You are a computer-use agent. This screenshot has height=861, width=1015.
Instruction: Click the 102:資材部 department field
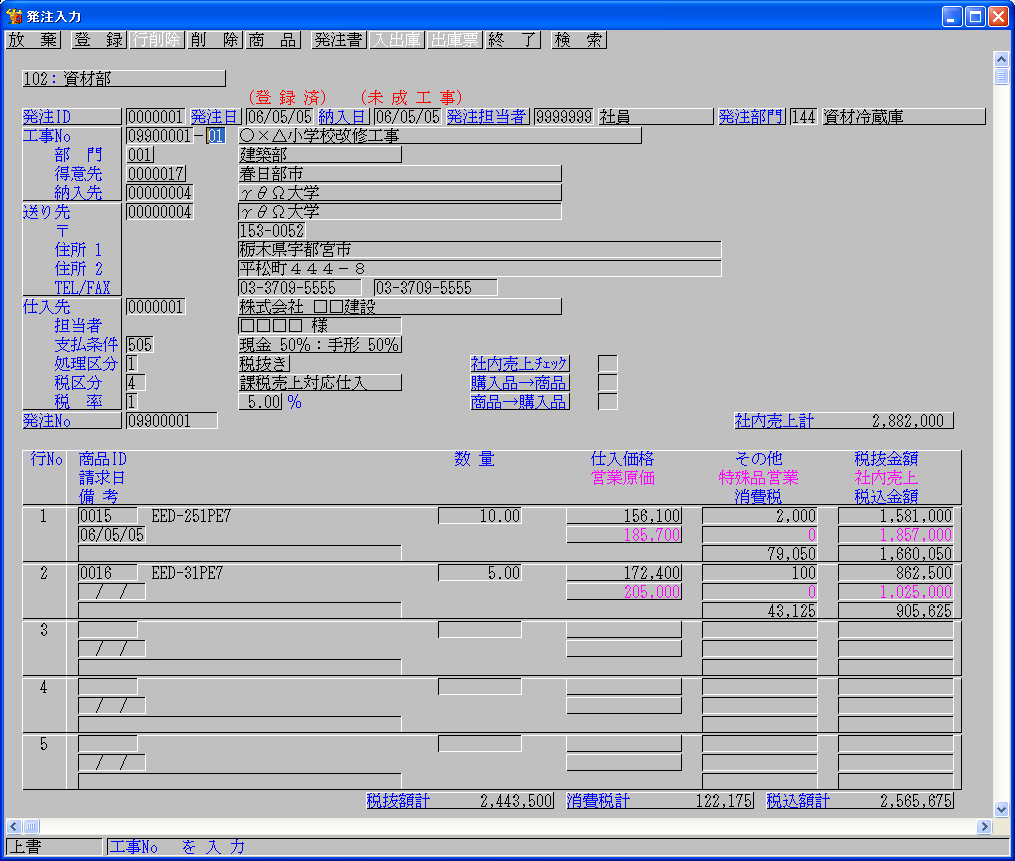click(124, 79)
